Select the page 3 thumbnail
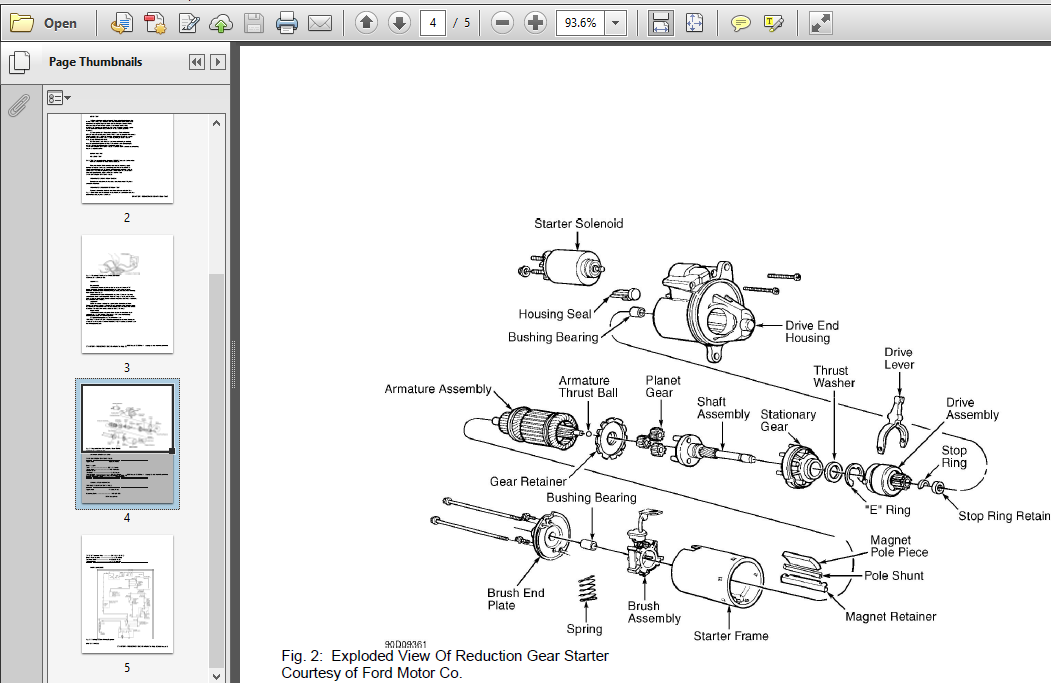The width and height of the screenshot is (1051, 683). point(127,294)
